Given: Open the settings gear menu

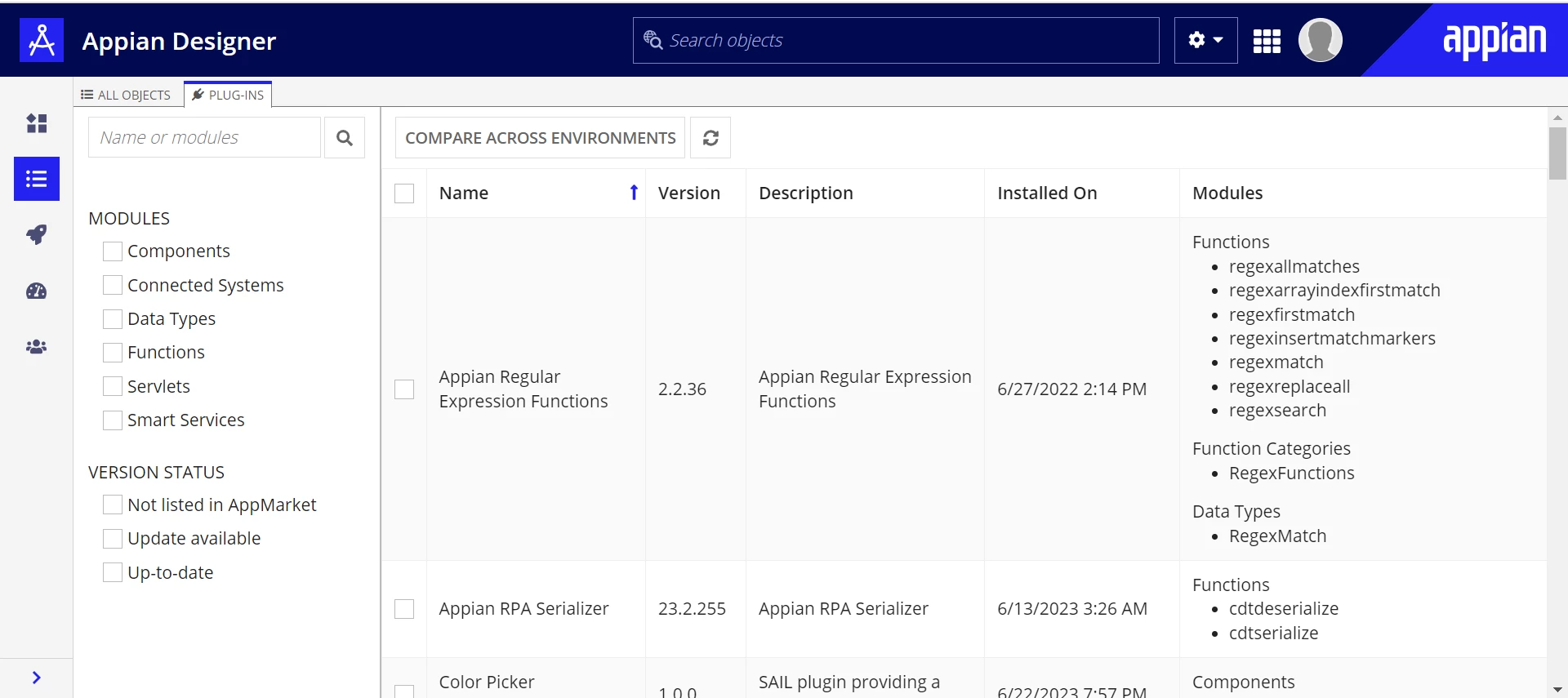Looking at the screenshot, I should tap(1205, 40).
